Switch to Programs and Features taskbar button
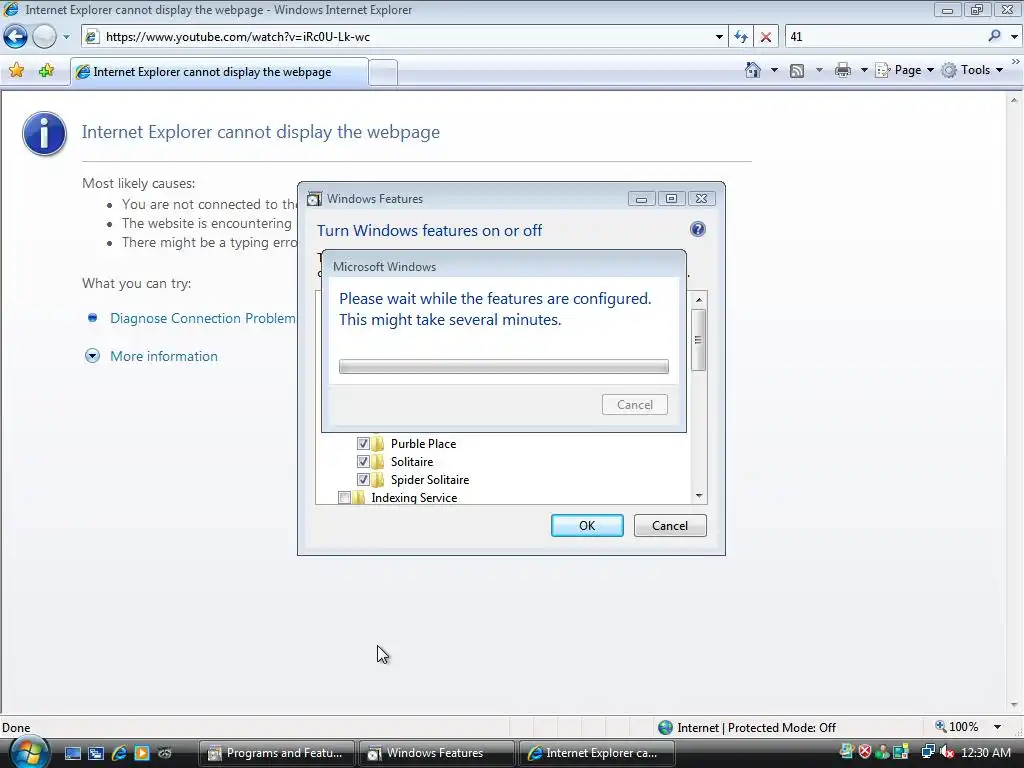 (x=276, y=753)
